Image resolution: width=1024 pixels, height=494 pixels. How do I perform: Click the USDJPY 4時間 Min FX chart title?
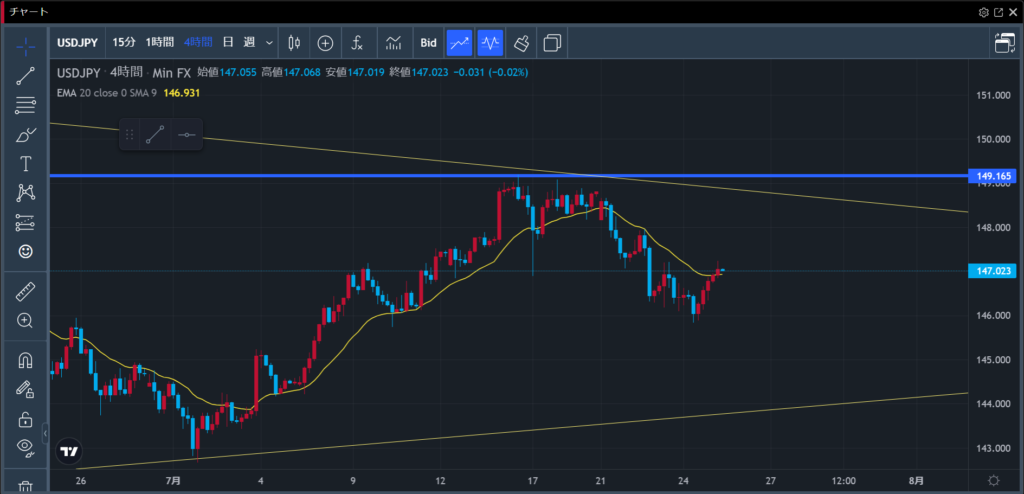pyautogui.click(x=123, y=73)
